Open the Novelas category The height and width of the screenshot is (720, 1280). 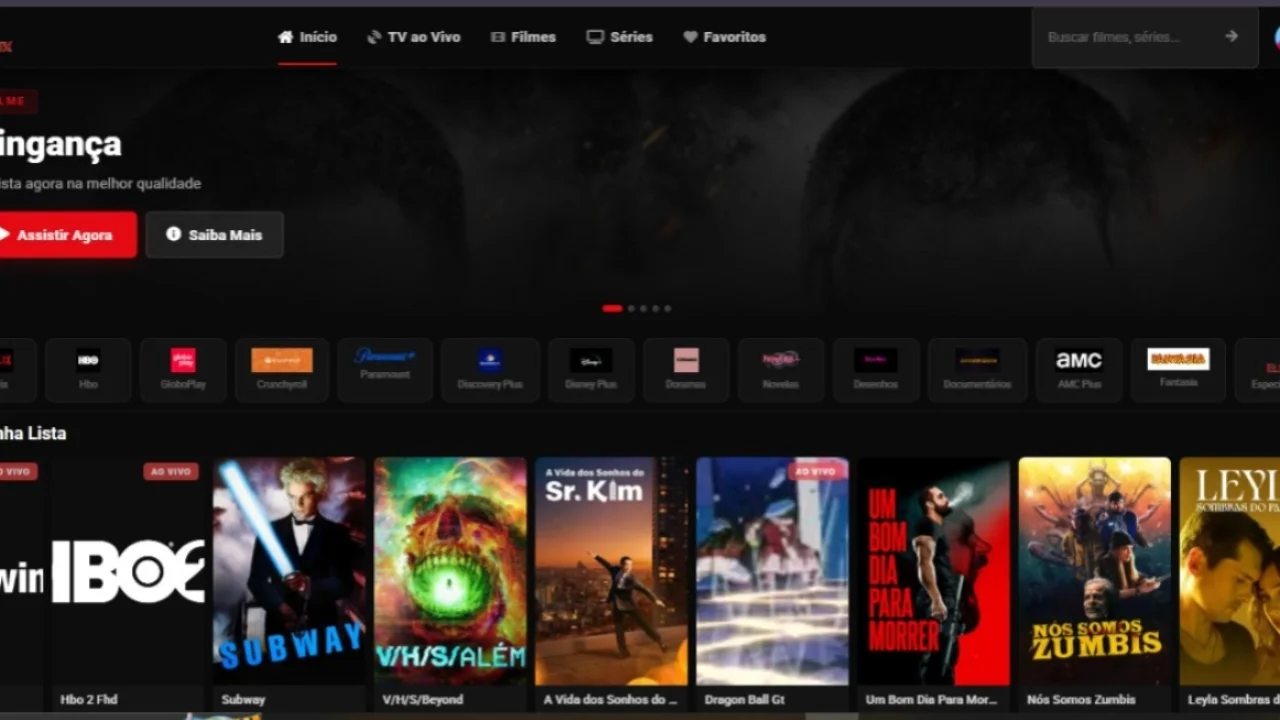(781, 370)
